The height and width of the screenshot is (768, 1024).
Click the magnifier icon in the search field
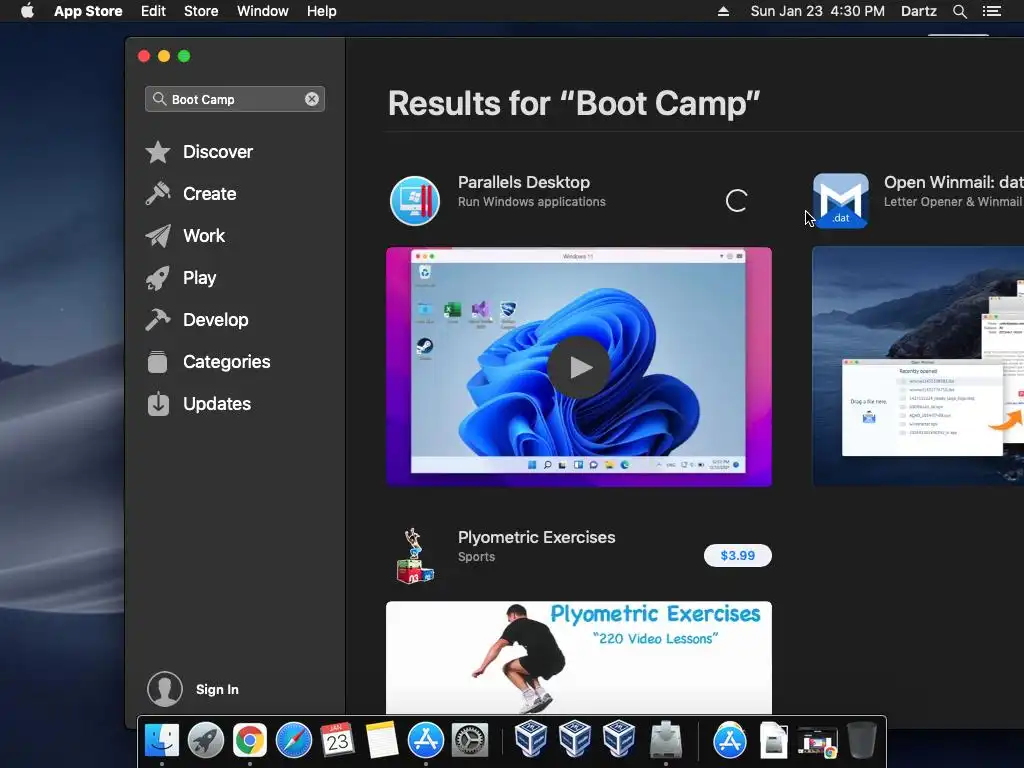click(159, 99)
